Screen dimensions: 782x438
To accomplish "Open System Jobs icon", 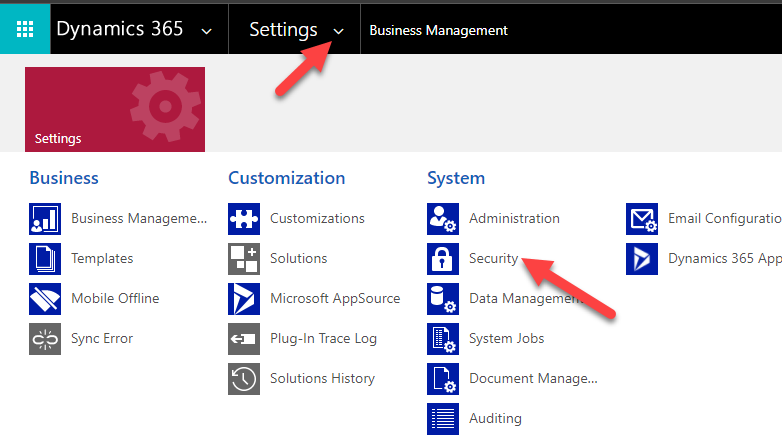I will [x=443, y=339].
